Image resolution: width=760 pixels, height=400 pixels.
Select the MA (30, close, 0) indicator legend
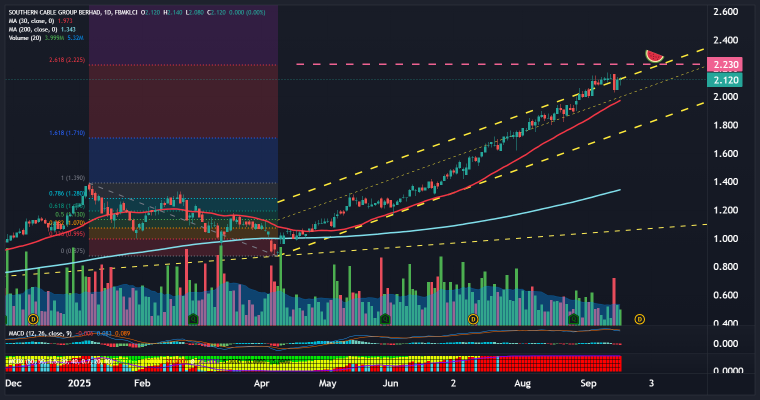(30, 19)
